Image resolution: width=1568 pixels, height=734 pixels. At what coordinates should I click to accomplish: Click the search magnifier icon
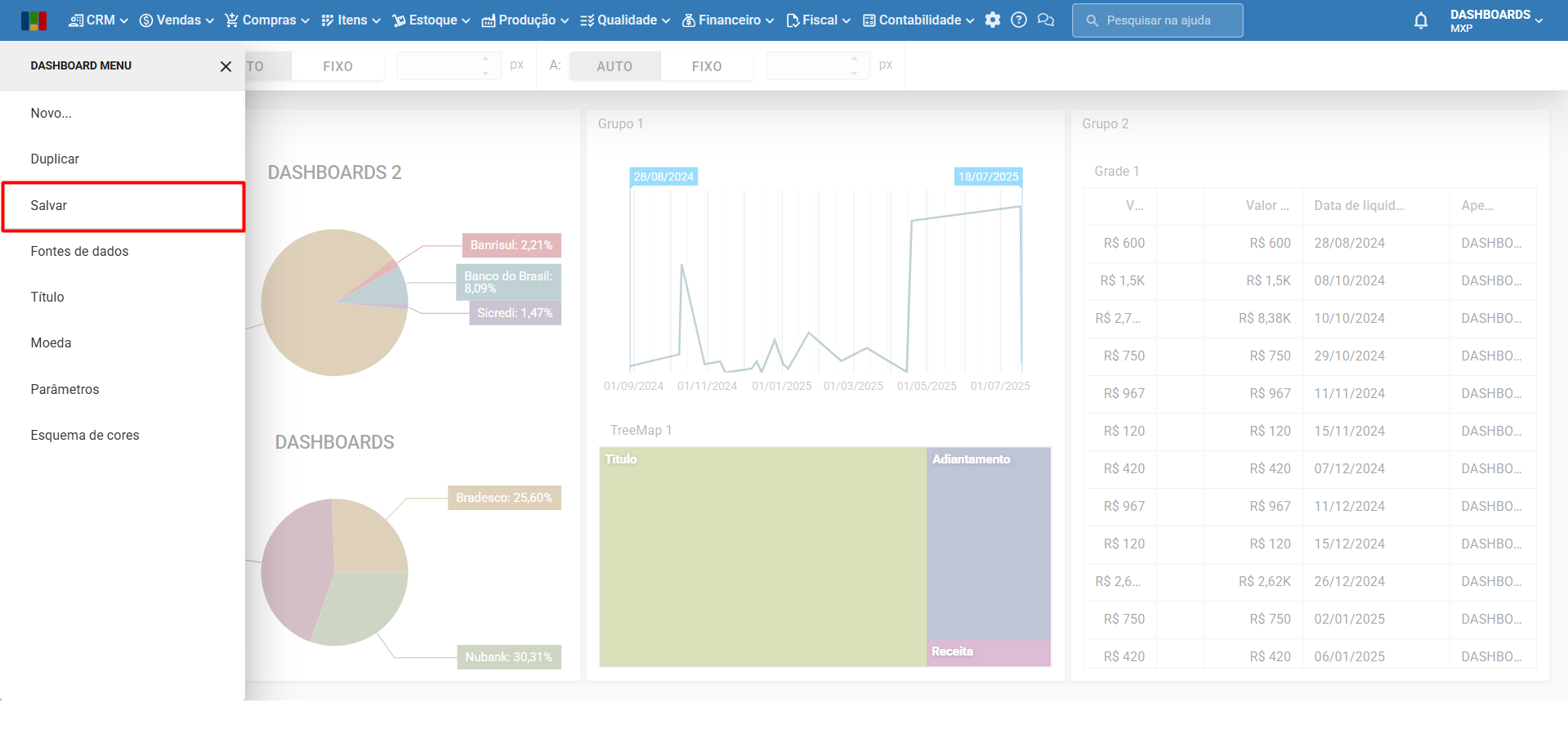tap(1092, 20)
